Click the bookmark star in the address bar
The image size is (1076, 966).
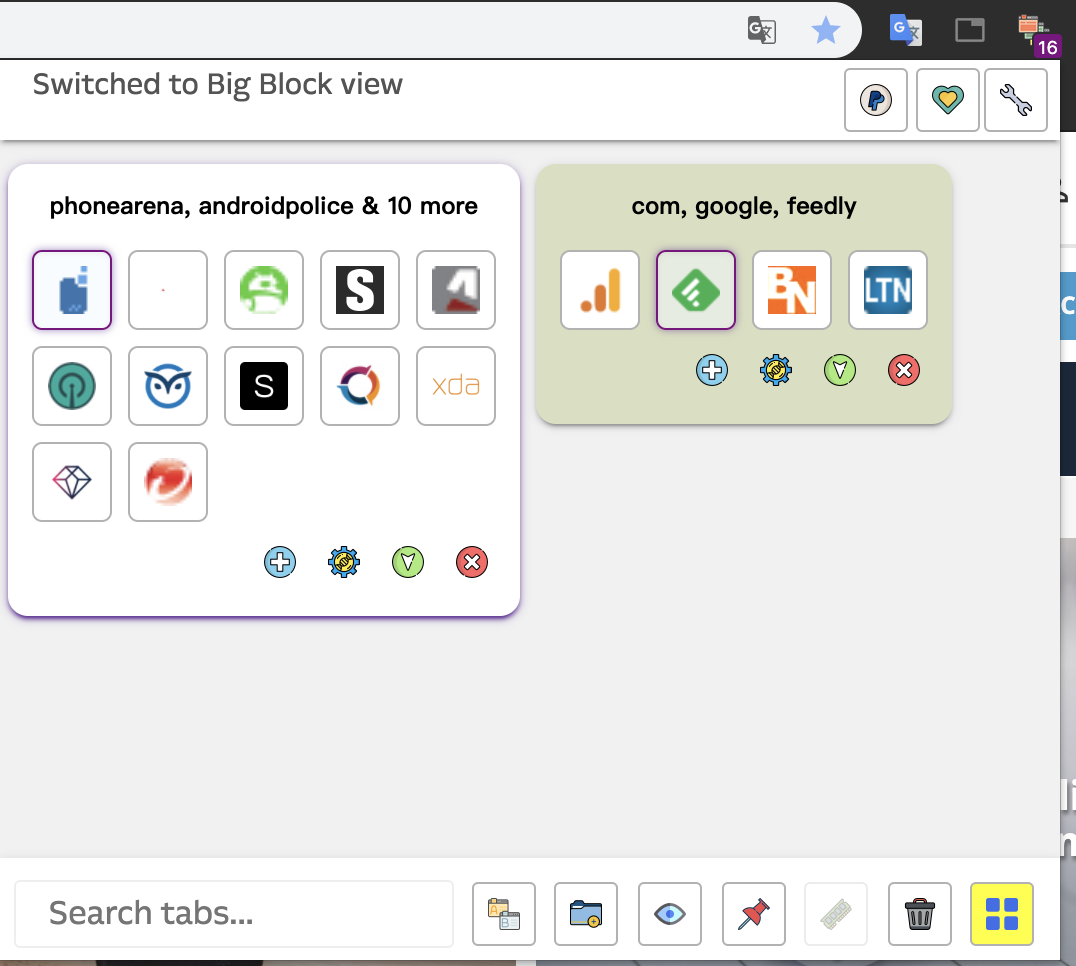(x=826, y=30)
